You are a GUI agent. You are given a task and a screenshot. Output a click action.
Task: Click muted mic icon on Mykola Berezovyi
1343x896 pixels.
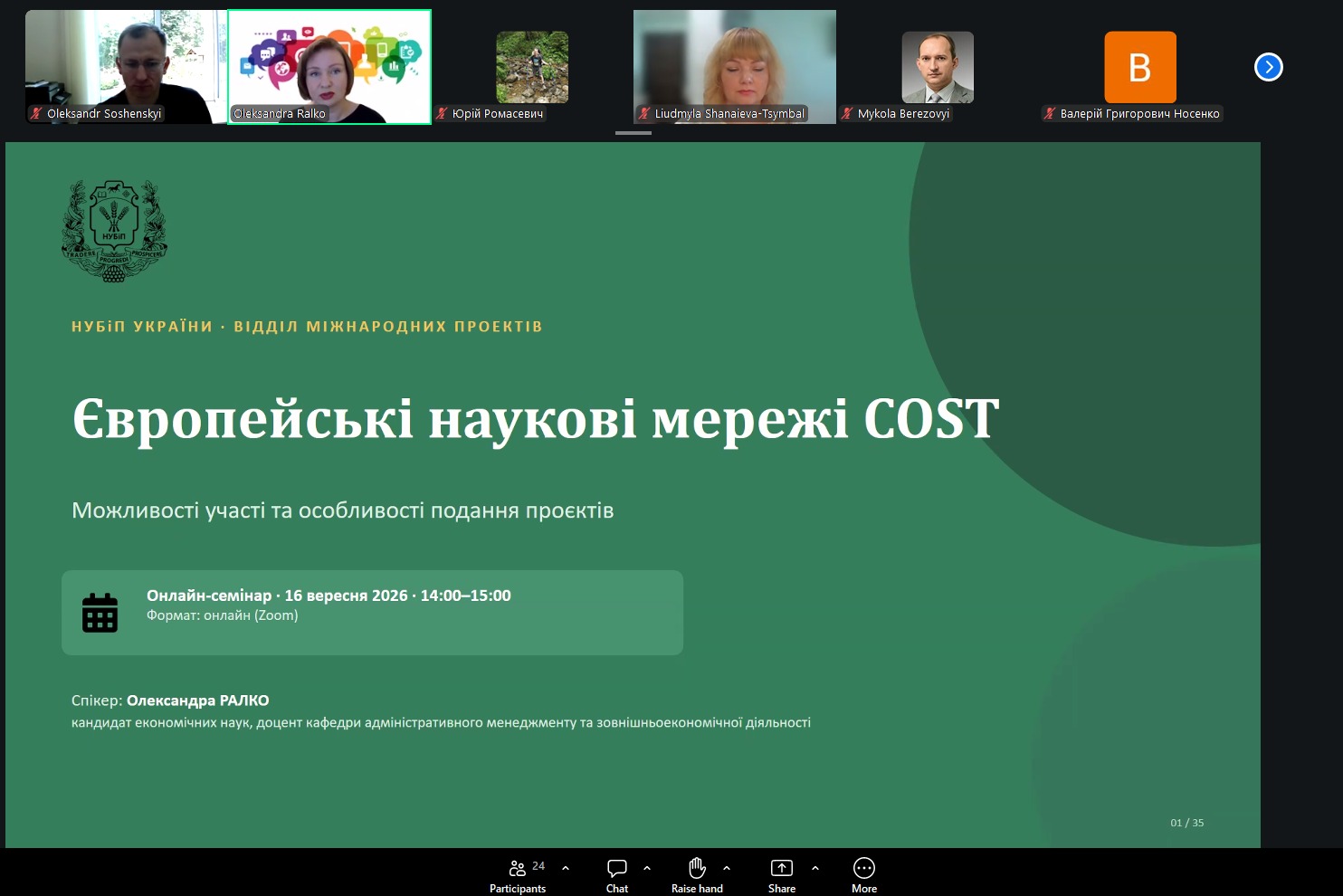click(847, 114)
